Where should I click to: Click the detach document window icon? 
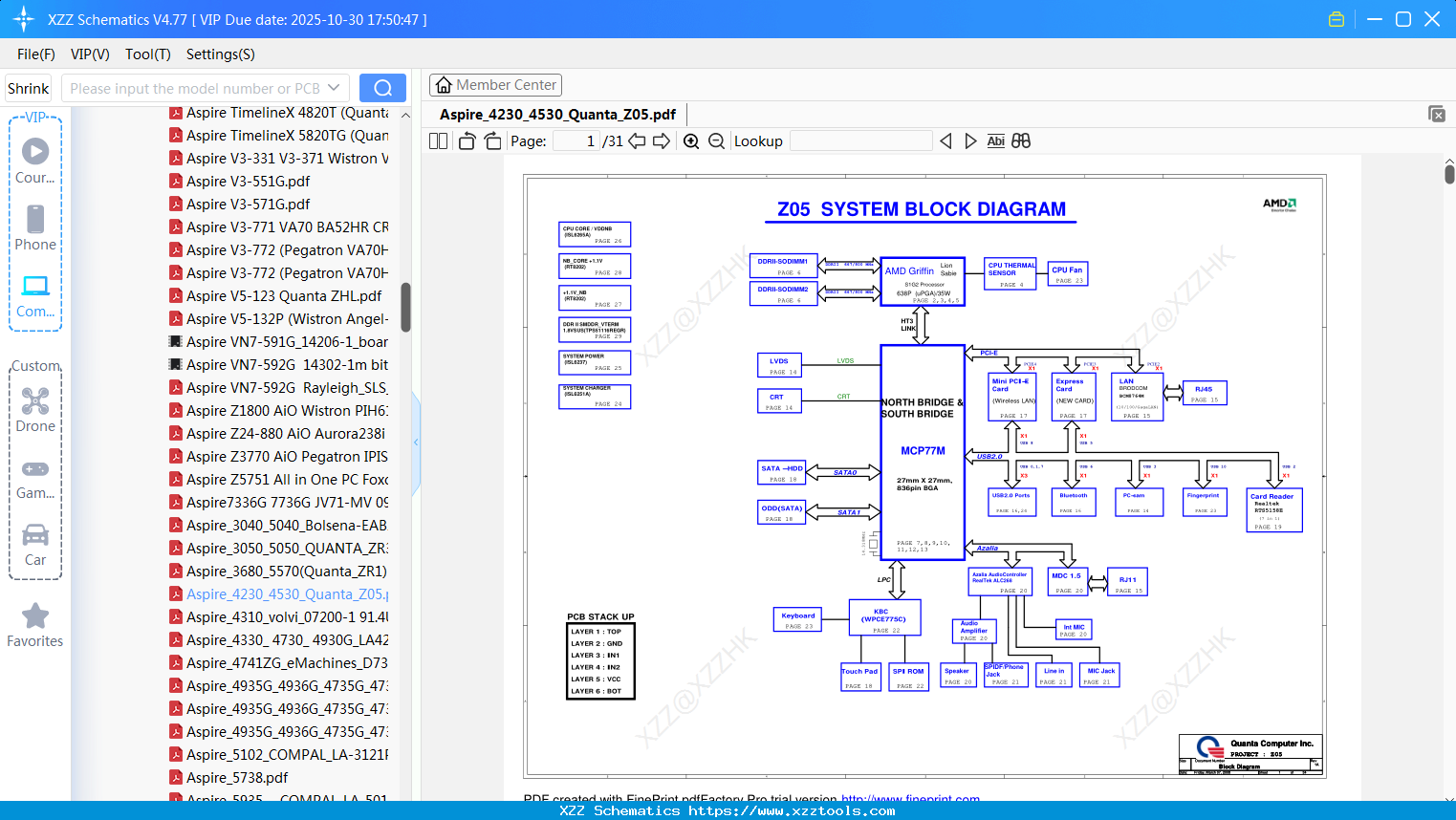point(1437,114)
